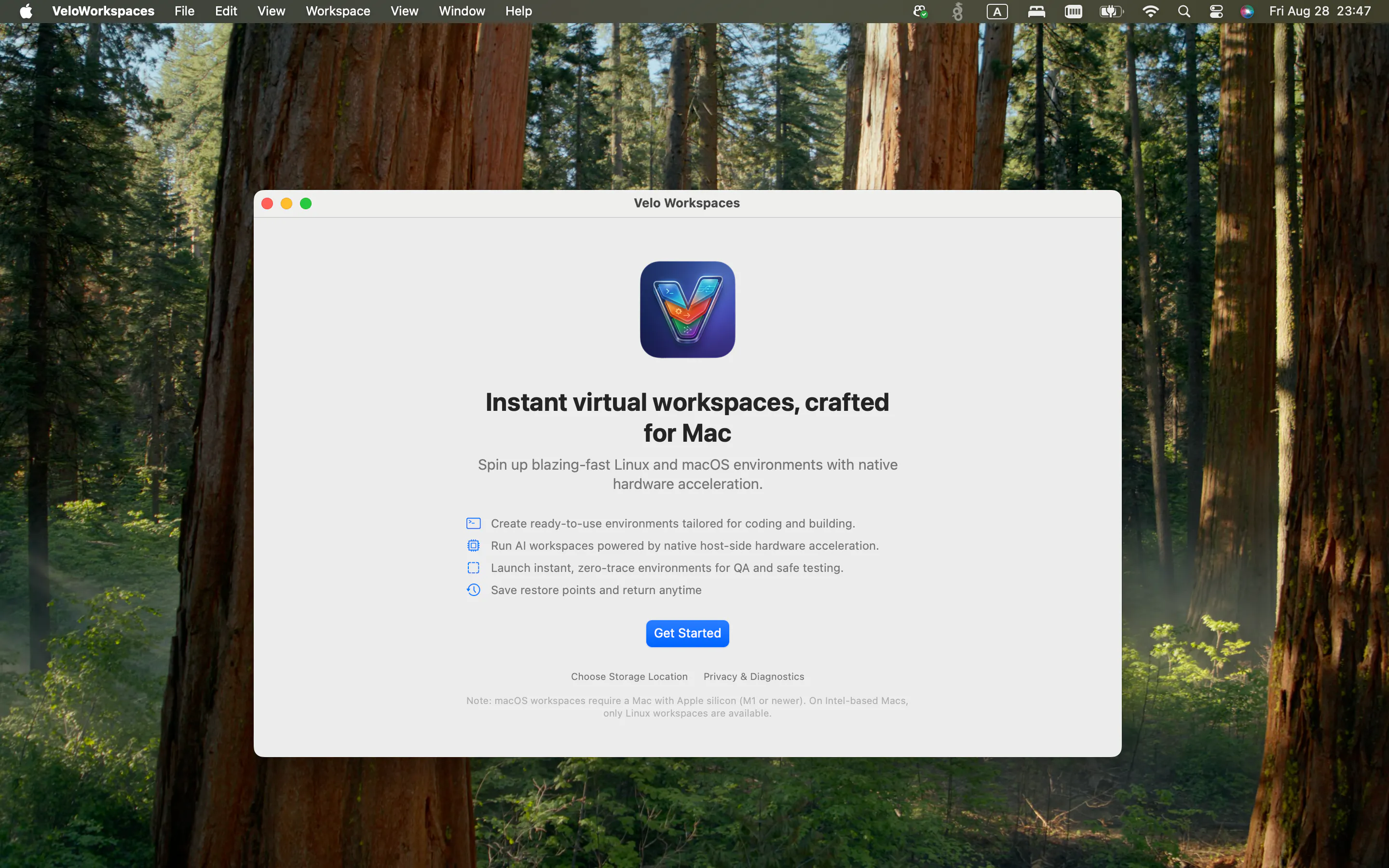Open the VeloWorkspaces application menu

pyautogui.click(x=103, y=11)
